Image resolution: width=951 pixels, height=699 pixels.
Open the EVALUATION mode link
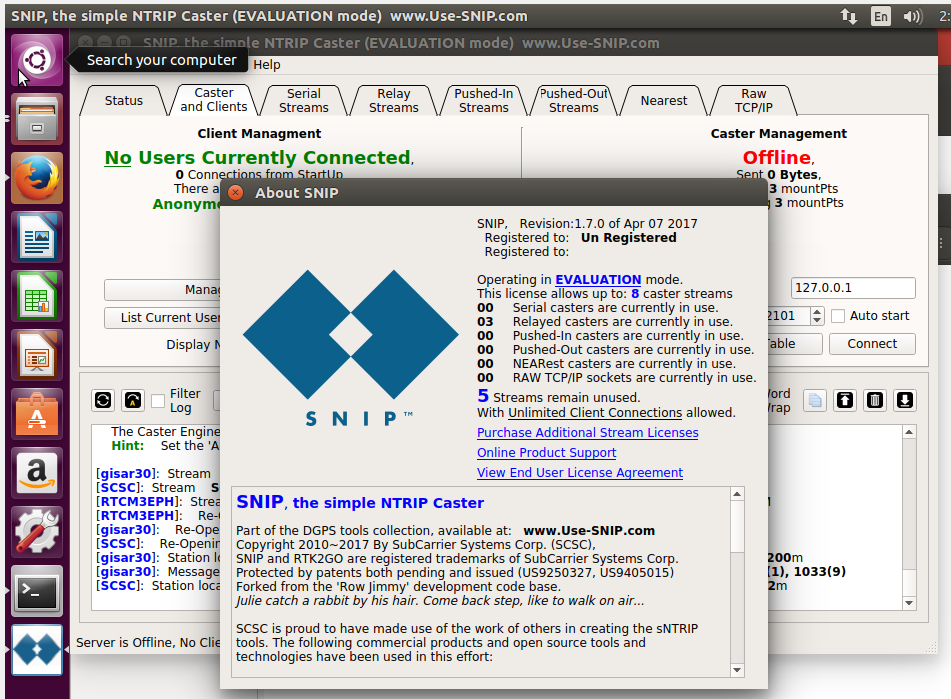[x=598, y=279]
